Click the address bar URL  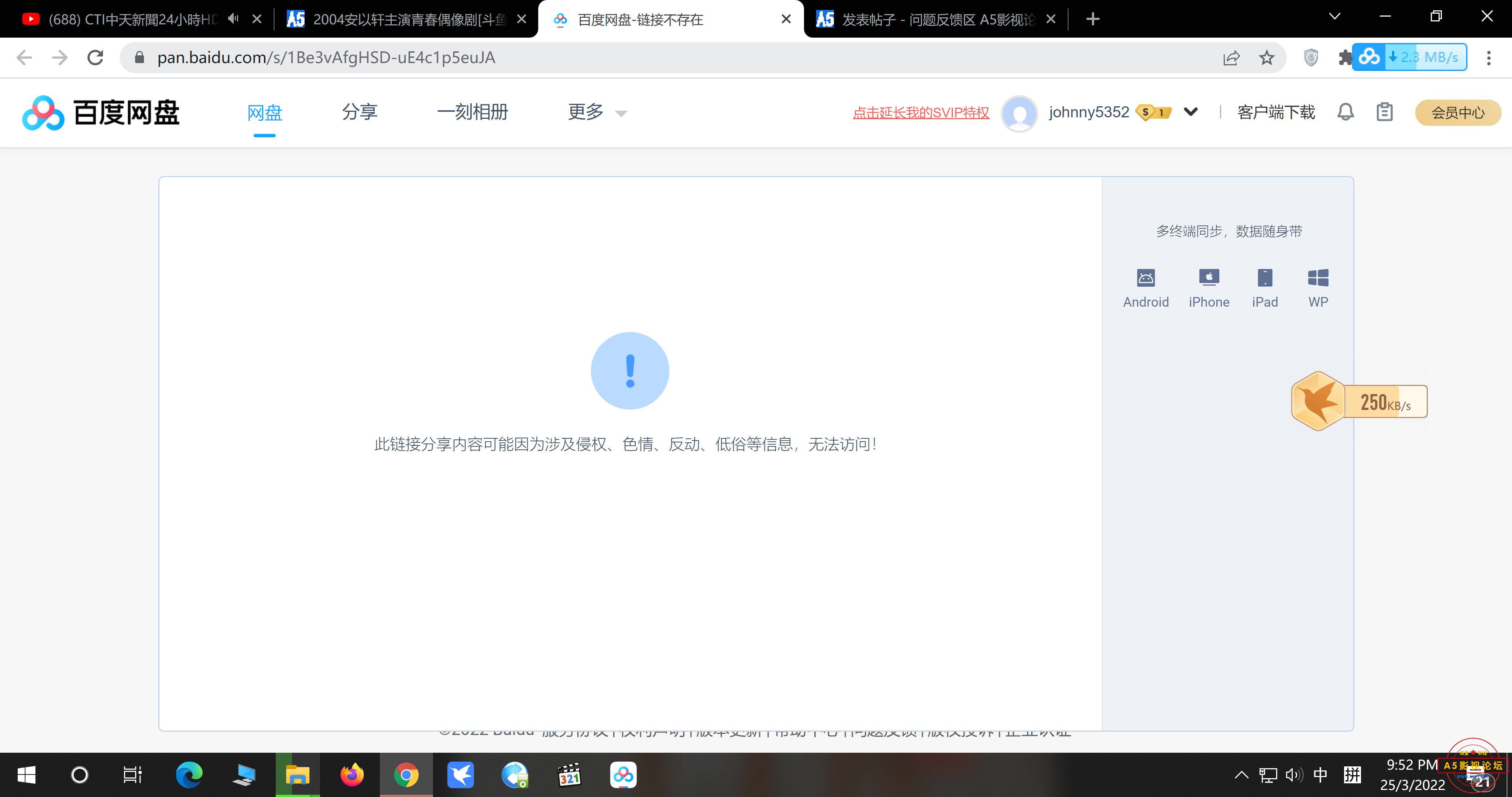pos(326,58)
